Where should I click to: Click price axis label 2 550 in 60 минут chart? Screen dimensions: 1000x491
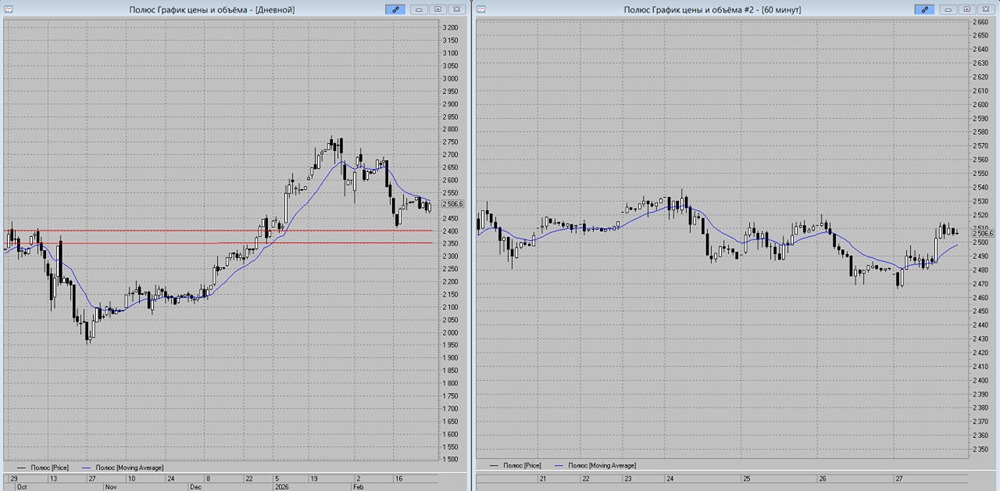click(981, 173)
